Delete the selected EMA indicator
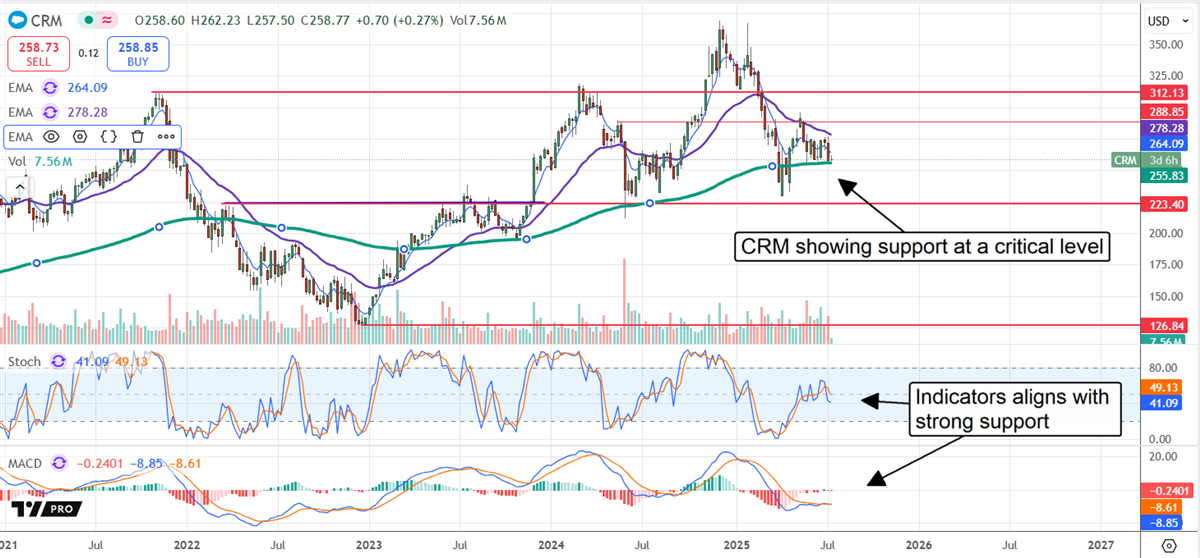 (138, 136)
